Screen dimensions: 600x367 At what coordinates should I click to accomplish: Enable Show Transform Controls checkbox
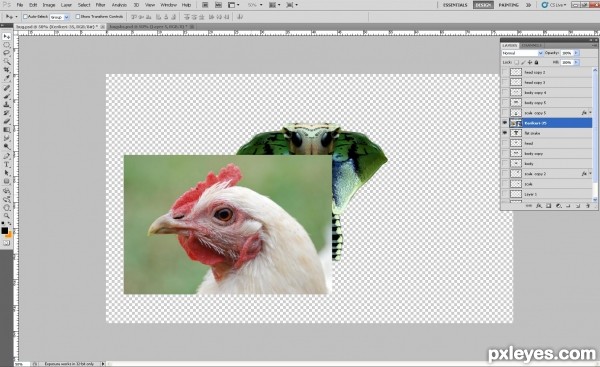pos(78,17)
